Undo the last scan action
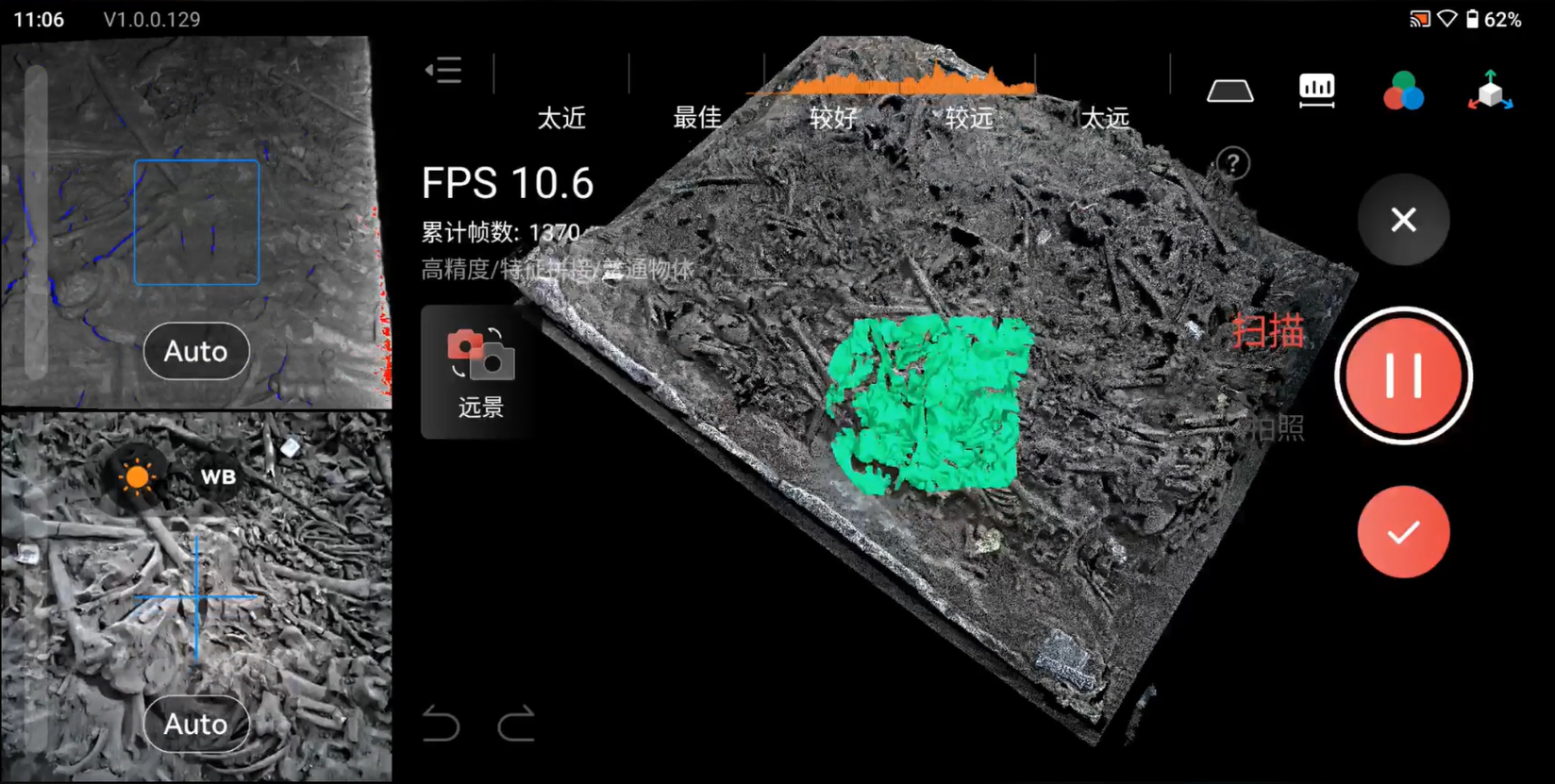This screenshot has width=1555, height=784. (441, 725)
